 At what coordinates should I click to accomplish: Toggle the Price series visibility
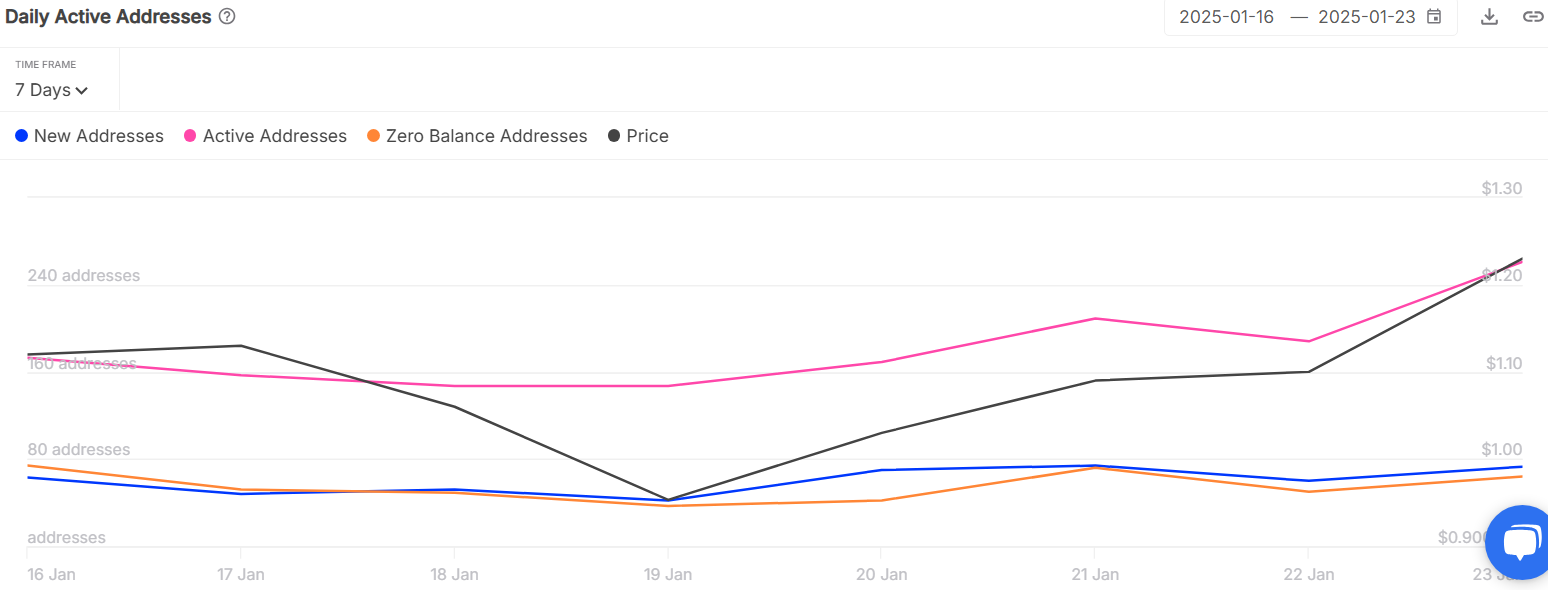(x=647, y=136)
